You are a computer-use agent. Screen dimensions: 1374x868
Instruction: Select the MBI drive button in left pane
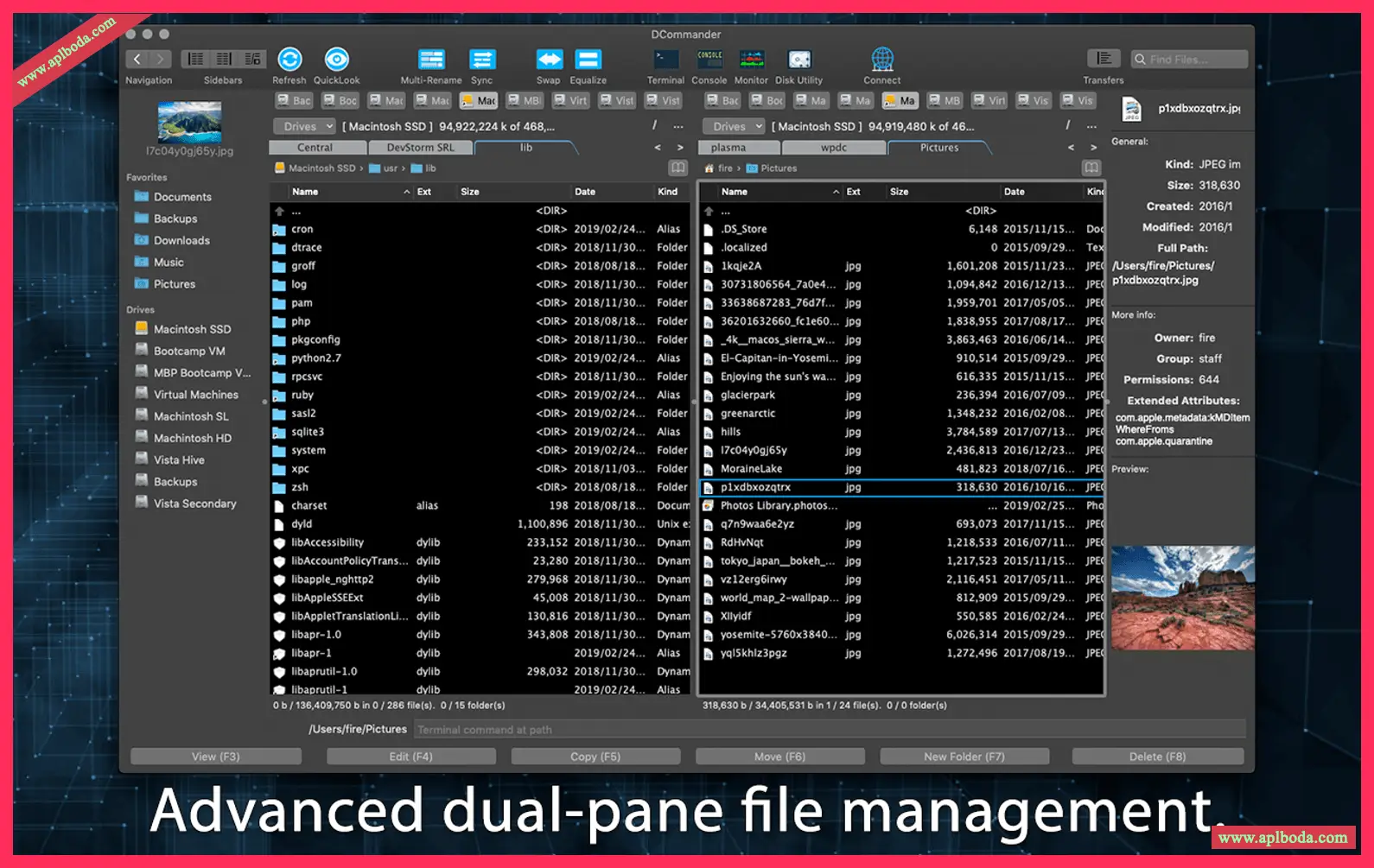[524, 101]
